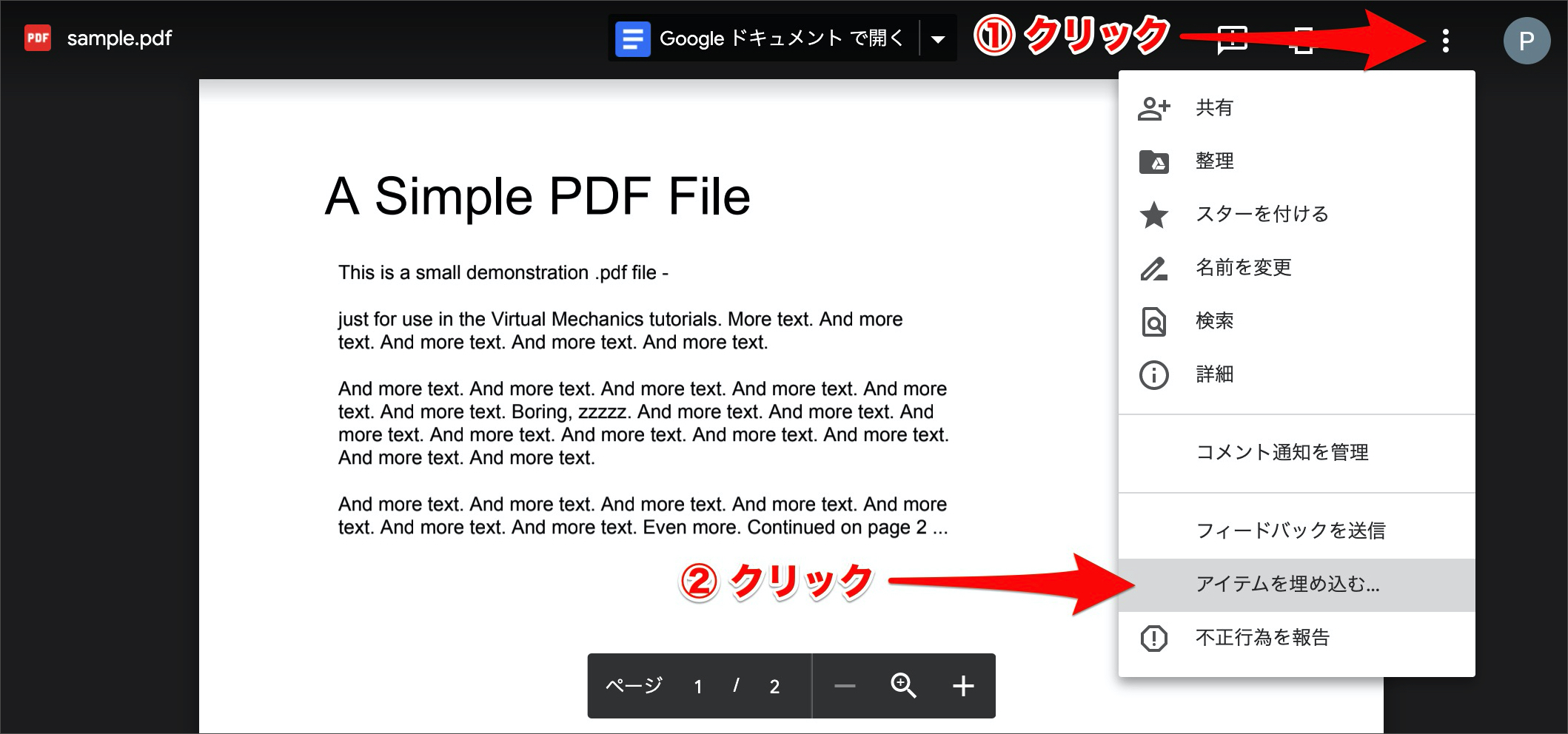This screenshot has height=734, width=1568.
Task: Click the add comment icon in toolbar
Action: (1232, 40)
